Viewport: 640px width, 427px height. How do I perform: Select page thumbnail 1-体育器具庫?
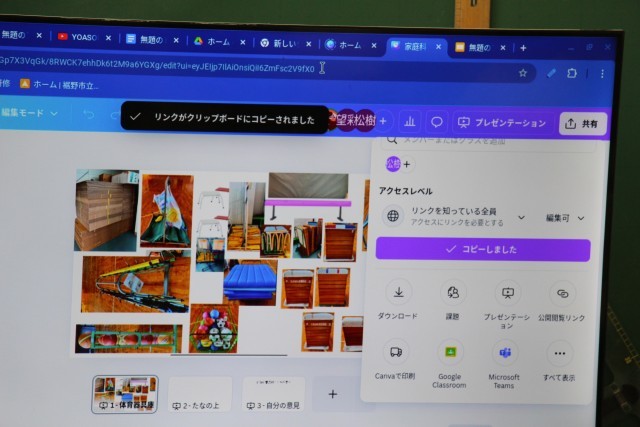[124, 394]
